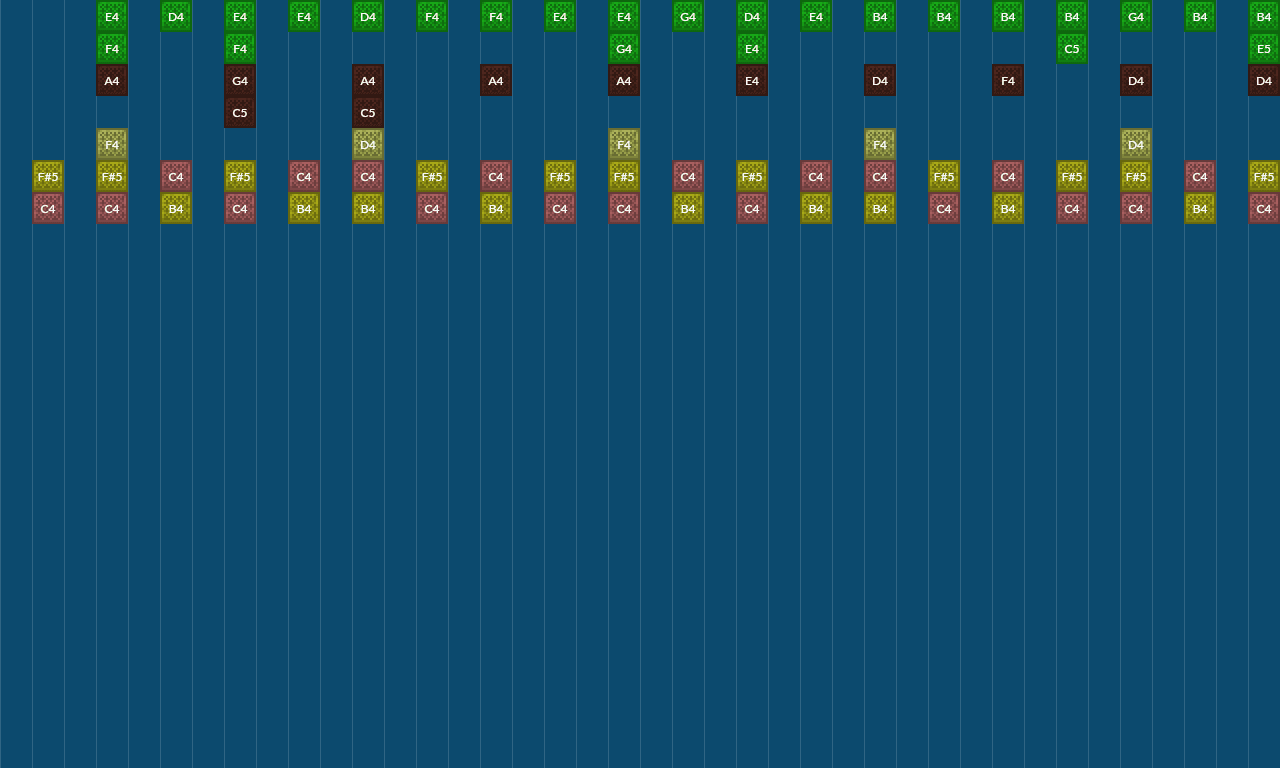This screenshot has height=768, width=1280.
Task: Click the green C5 note block
Action: pyautogui.click(x=1072, y=48)
